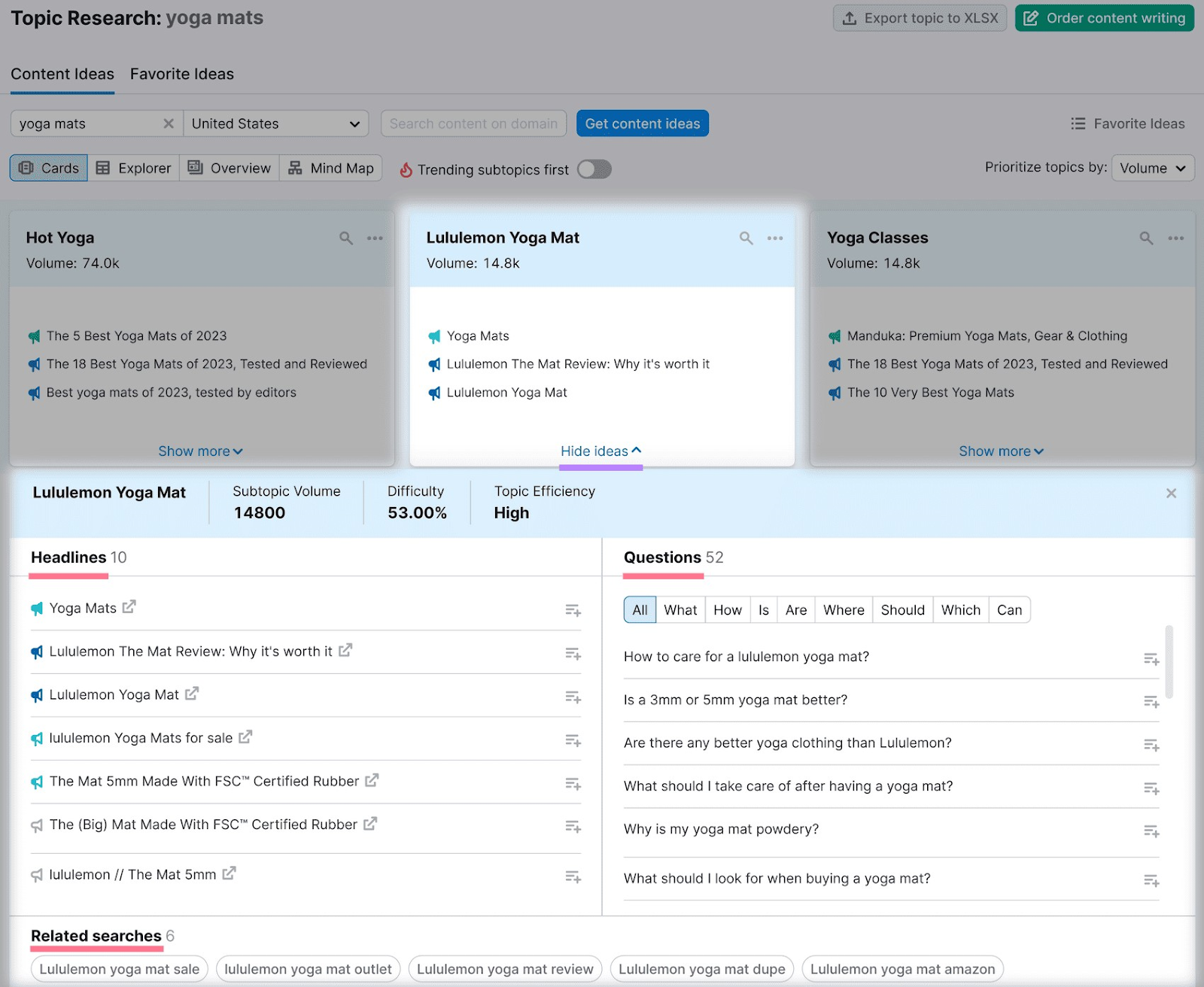The width and height of the screenshot is (1204, 987).
Task: Open the three-dot menu on Hot Yoga card
Action: pos(375,238)
